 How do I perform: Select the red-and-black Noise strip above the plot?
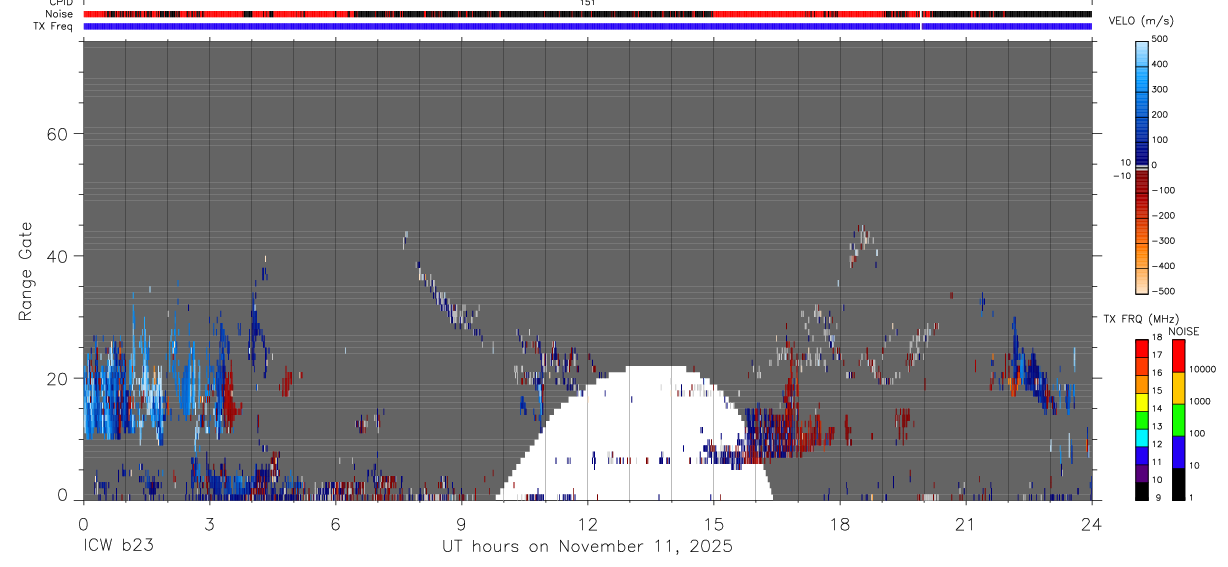pyautogui.click(x=587, y=14)
